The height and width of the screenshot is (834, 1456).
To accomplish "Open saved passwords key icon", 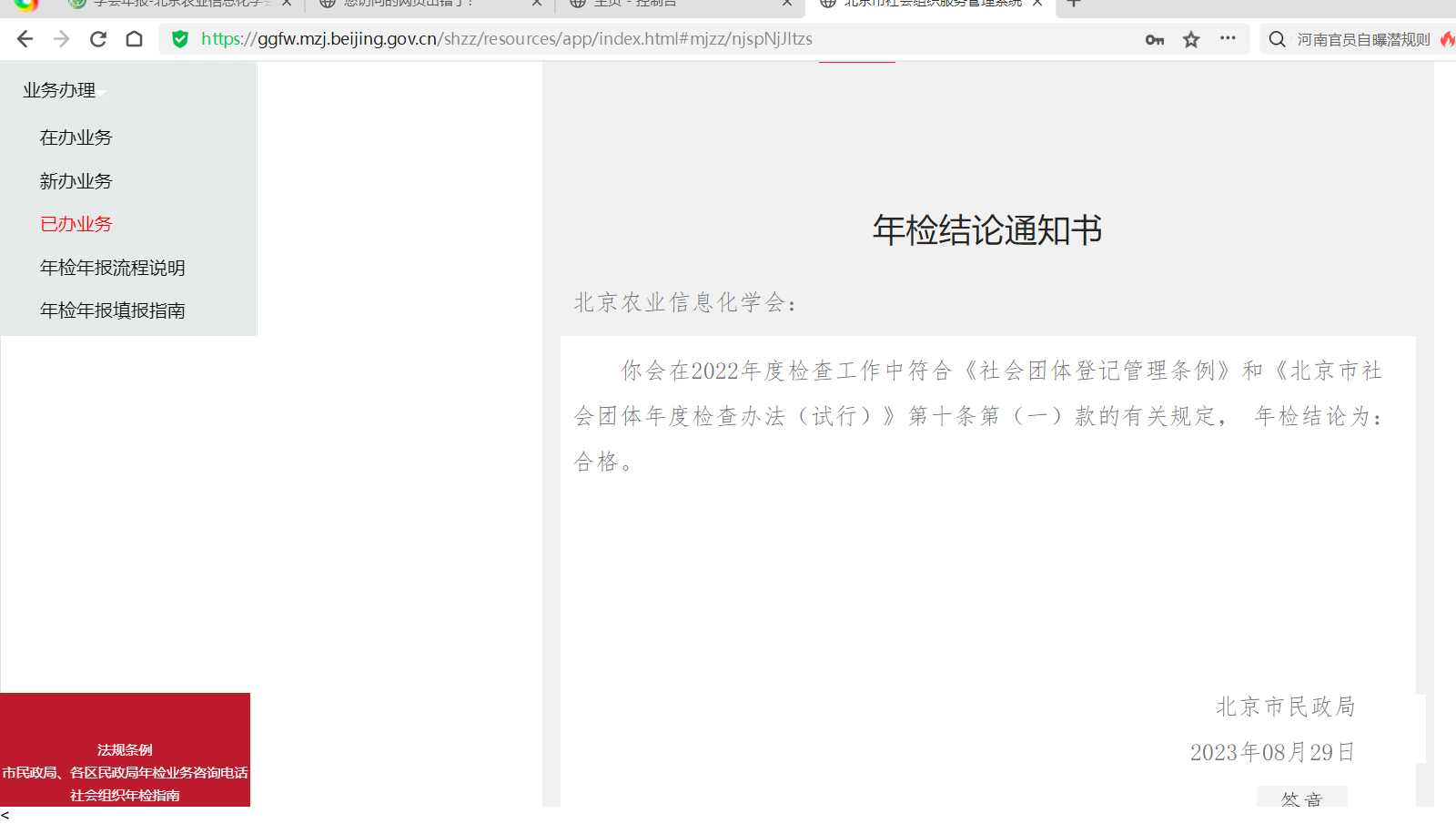I will pos(1155,39).
